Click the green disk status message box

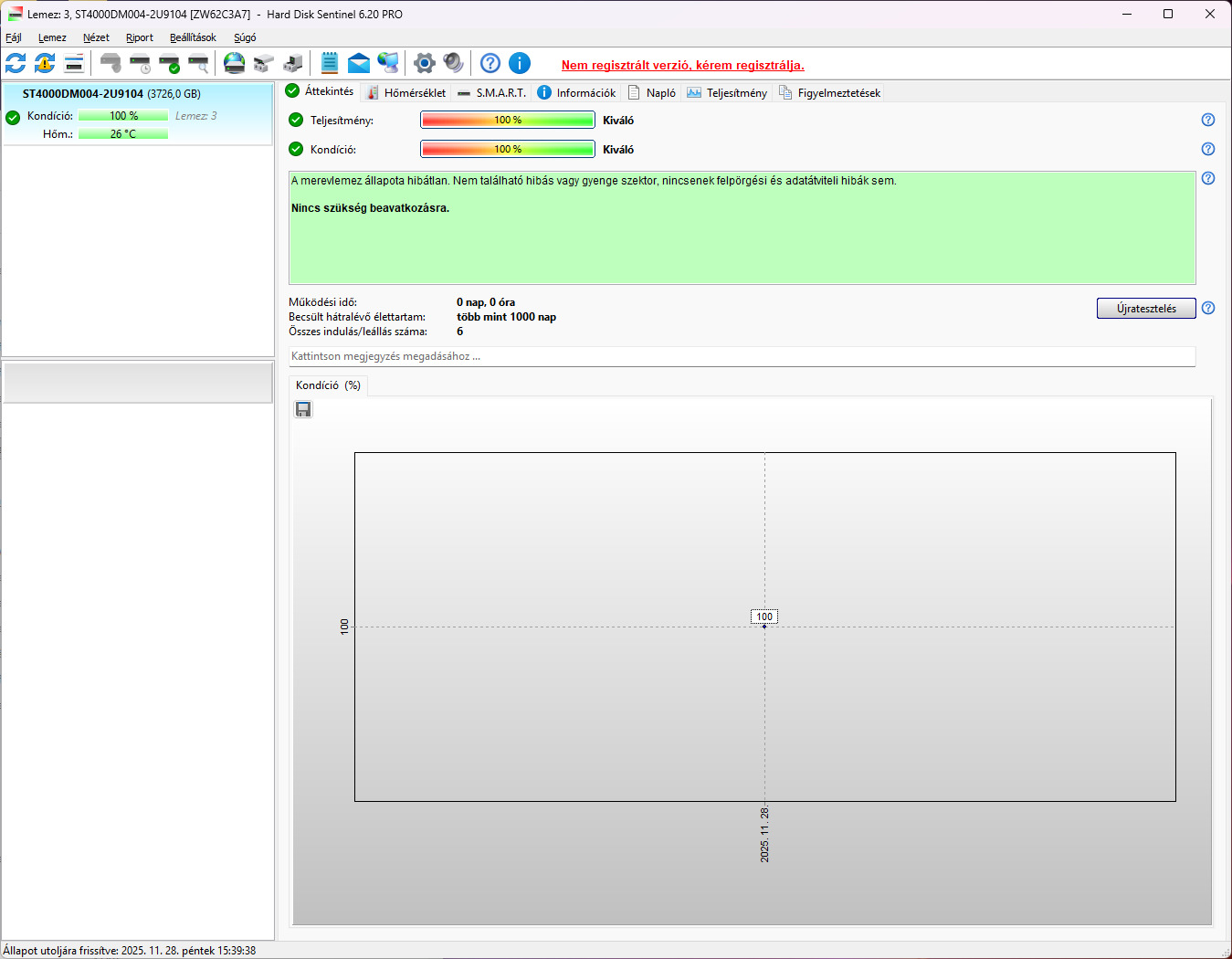click(x=742, y=227)
